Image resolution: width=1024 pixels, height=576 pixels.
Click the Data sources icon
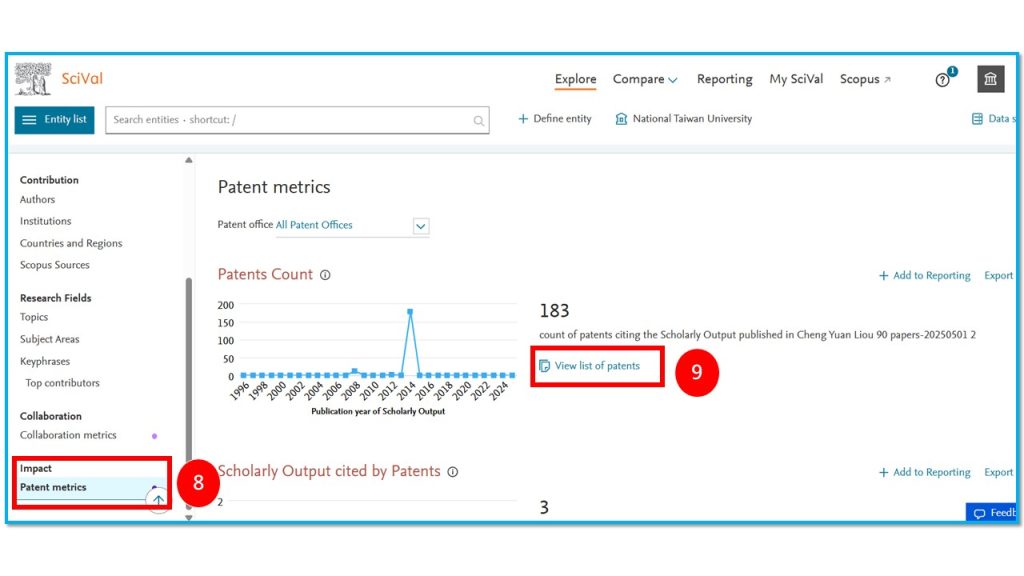pyautogui.click(x=977, y=119)
